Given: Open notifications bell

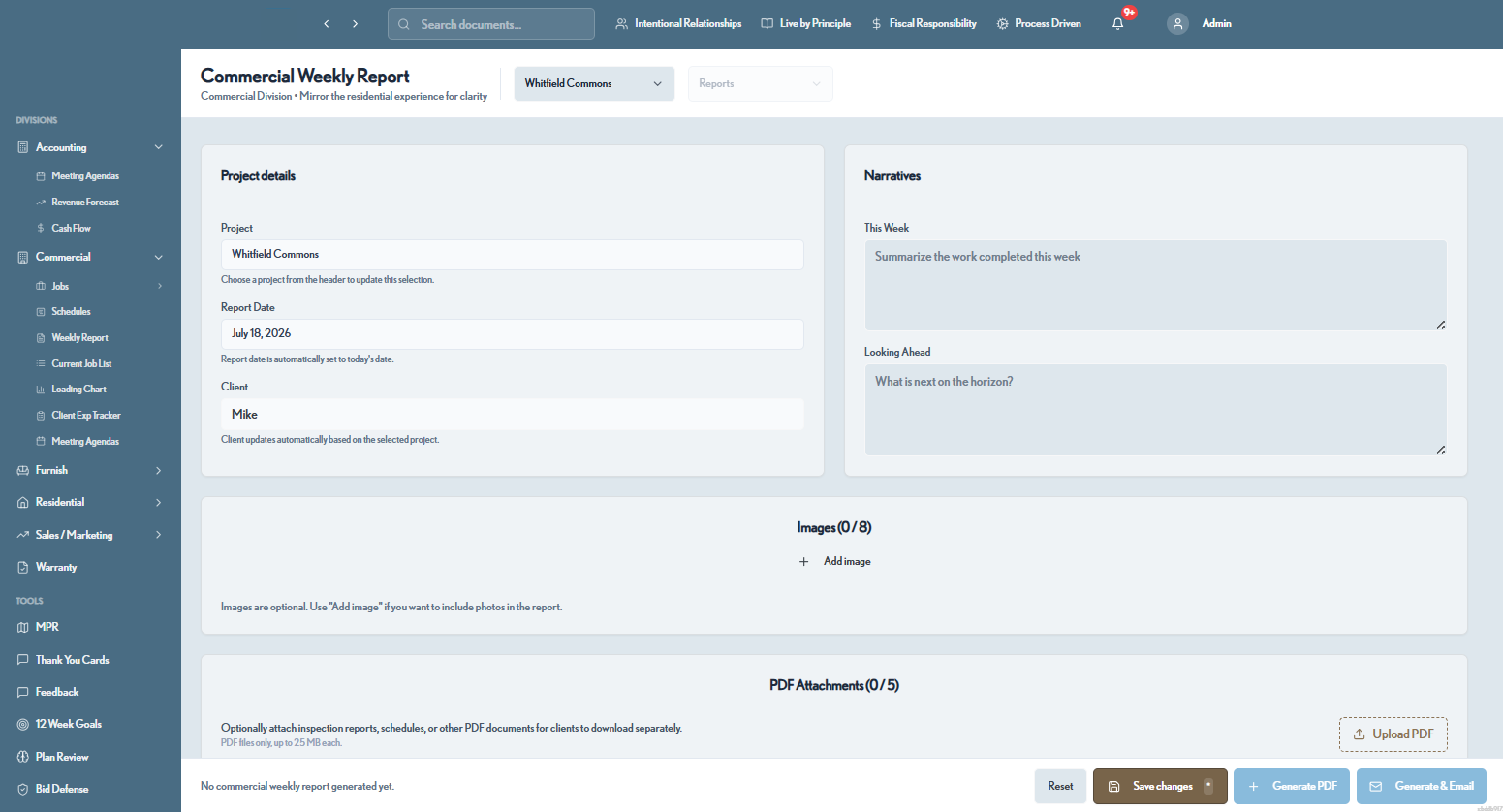Looking at the screenshot, I should 1117,24.
